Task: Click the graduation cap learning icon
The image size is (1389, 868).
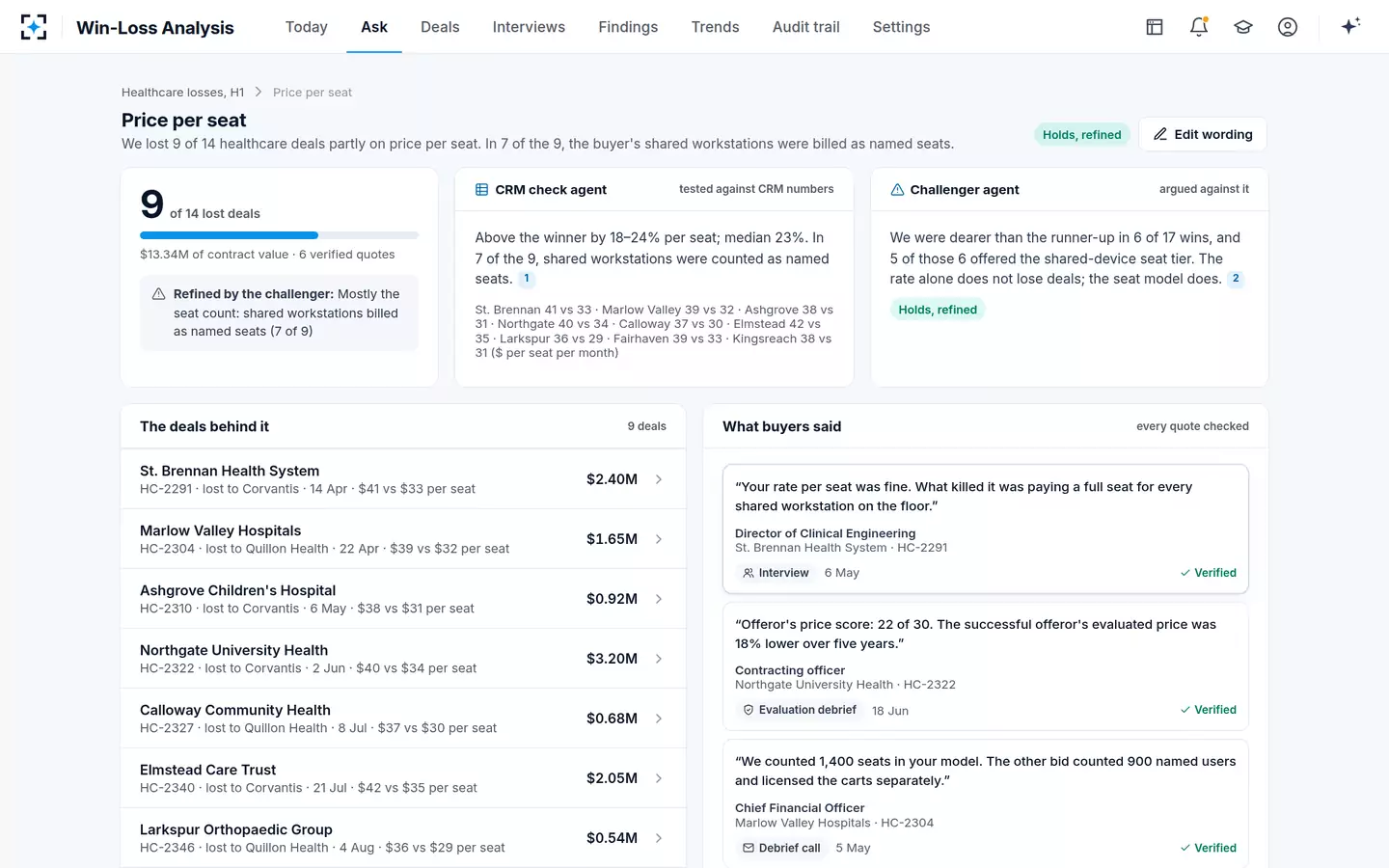Action: point(1243,27)
